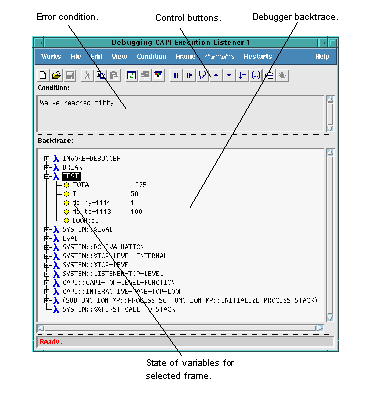Click the Break pause-bars toolbar button
Viewport: 374px width, 398px height.
tap(176, 75)
